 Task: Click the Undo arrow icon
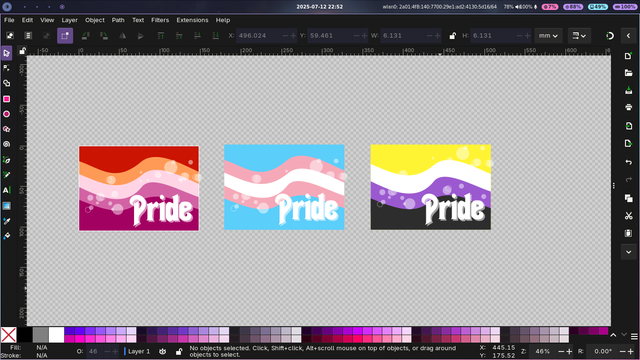click(x=629, y=162)
